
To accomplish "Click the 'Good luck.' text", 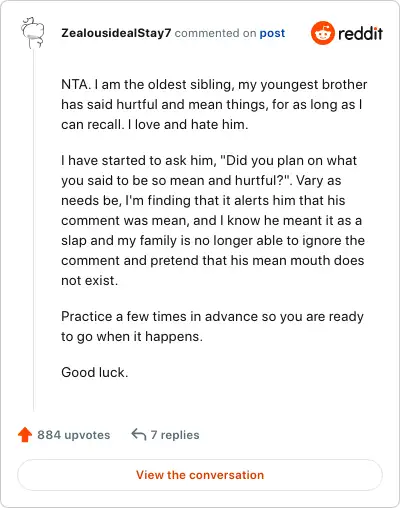I will pyautogui.click(x=95, y=372).
